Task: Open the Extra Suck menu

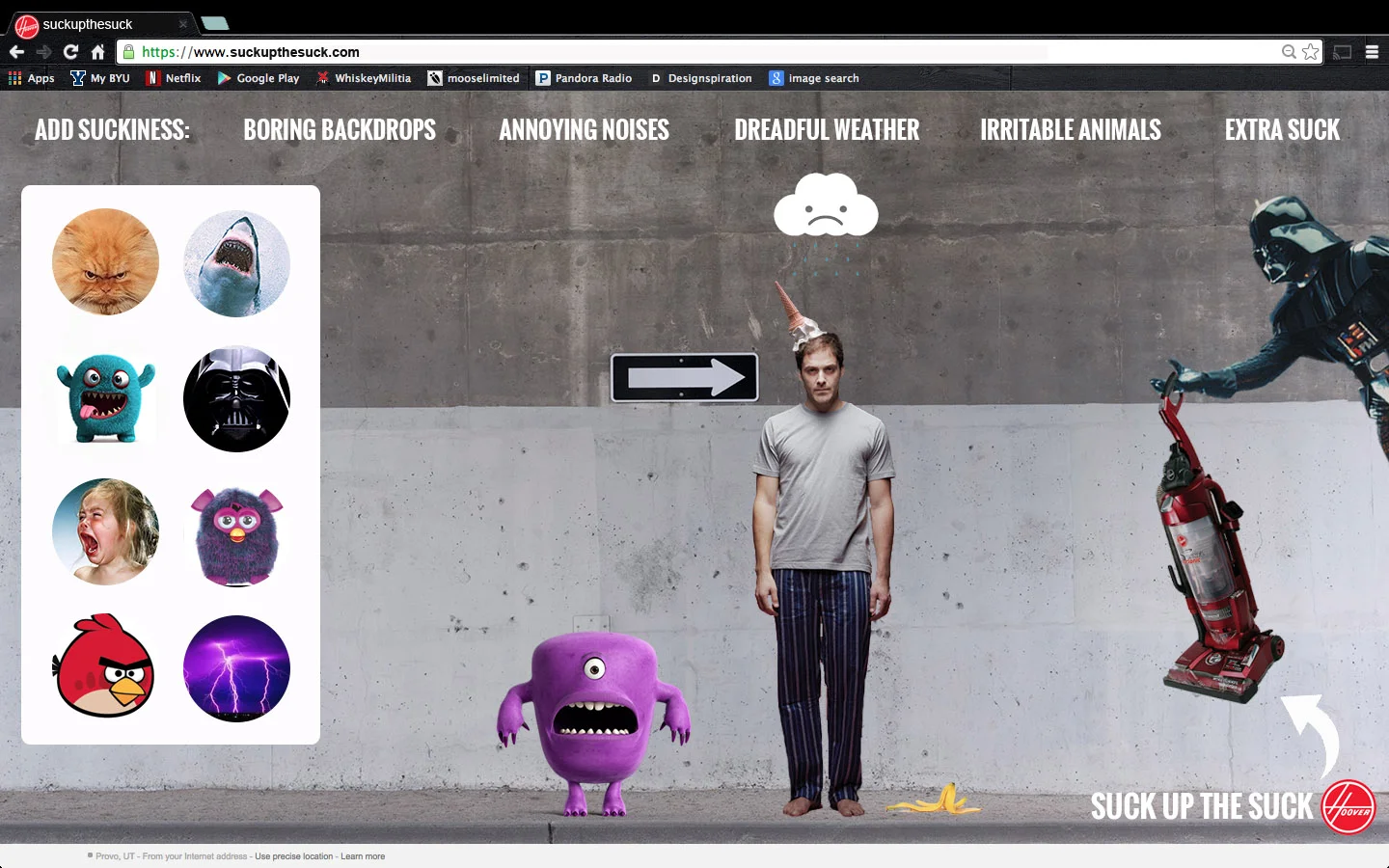Action: pyautogui.click(x=1282, y=130)
